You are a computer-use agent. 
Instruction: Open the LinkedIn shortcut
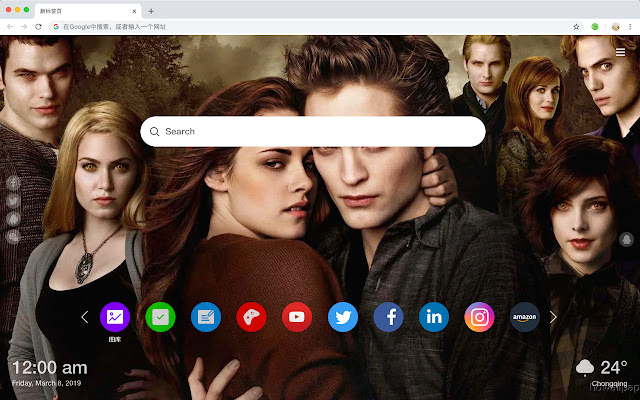point(434,317)
